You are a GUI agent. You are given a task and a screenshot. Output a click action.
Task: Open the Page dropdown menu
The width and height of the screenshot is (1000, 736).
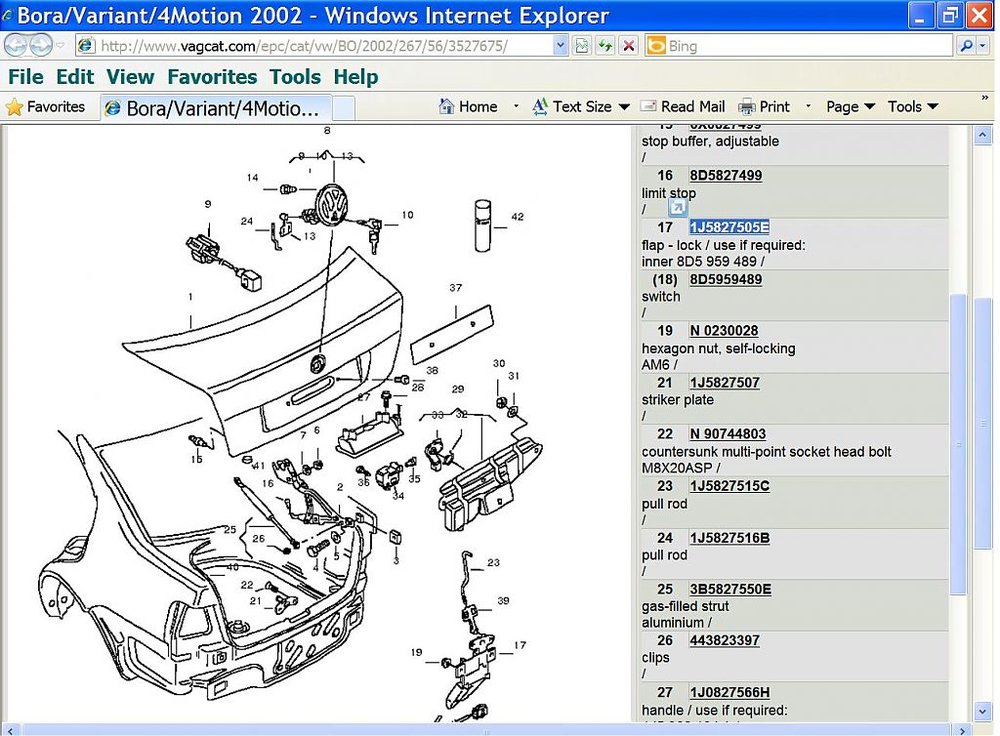(x=850, y=107)
